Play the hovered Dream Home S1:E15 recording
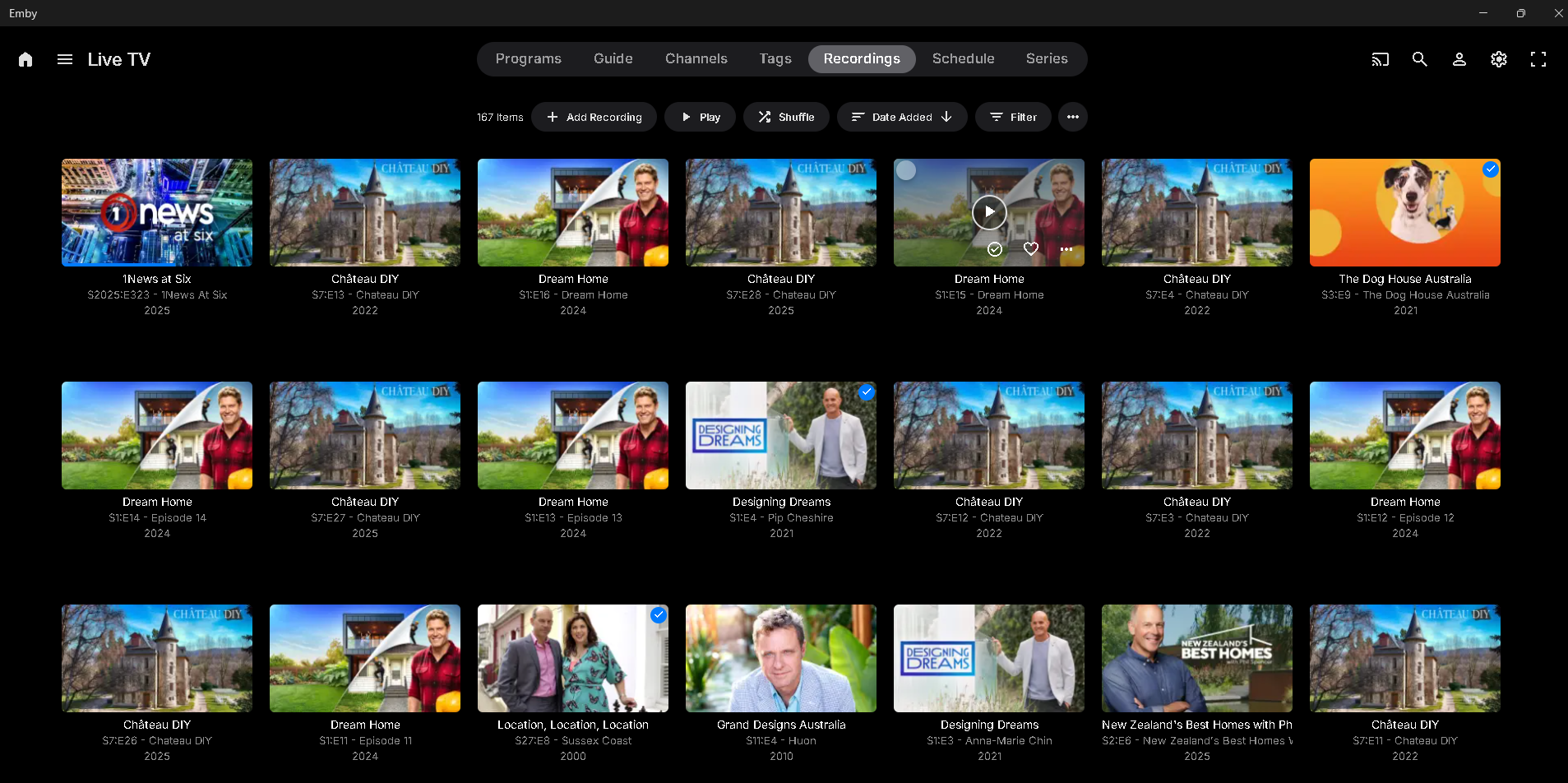This screenshot has height=783, width=1568. [989, 212]
